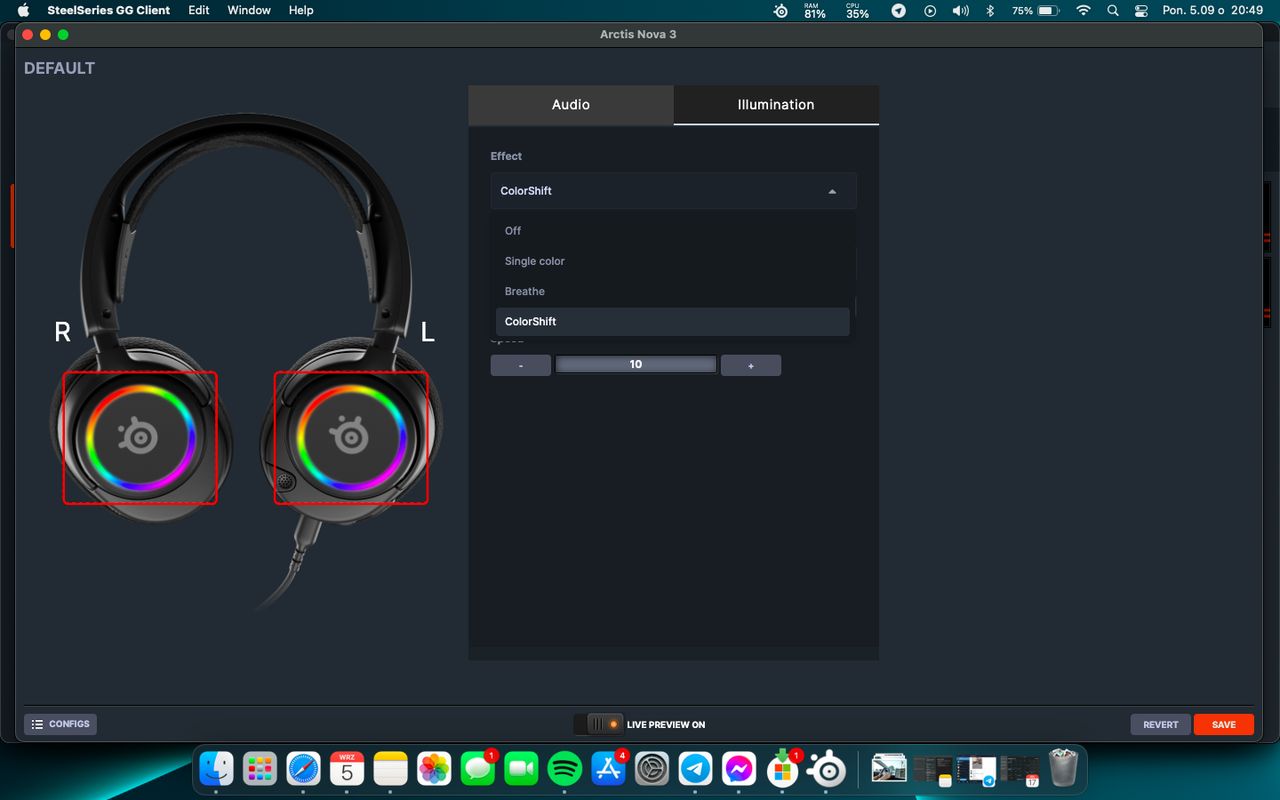Click the Revert button
Image resolution: width=1280 pixels, height=800 pixels.
pyautogui.click(x=1161, y=724)
